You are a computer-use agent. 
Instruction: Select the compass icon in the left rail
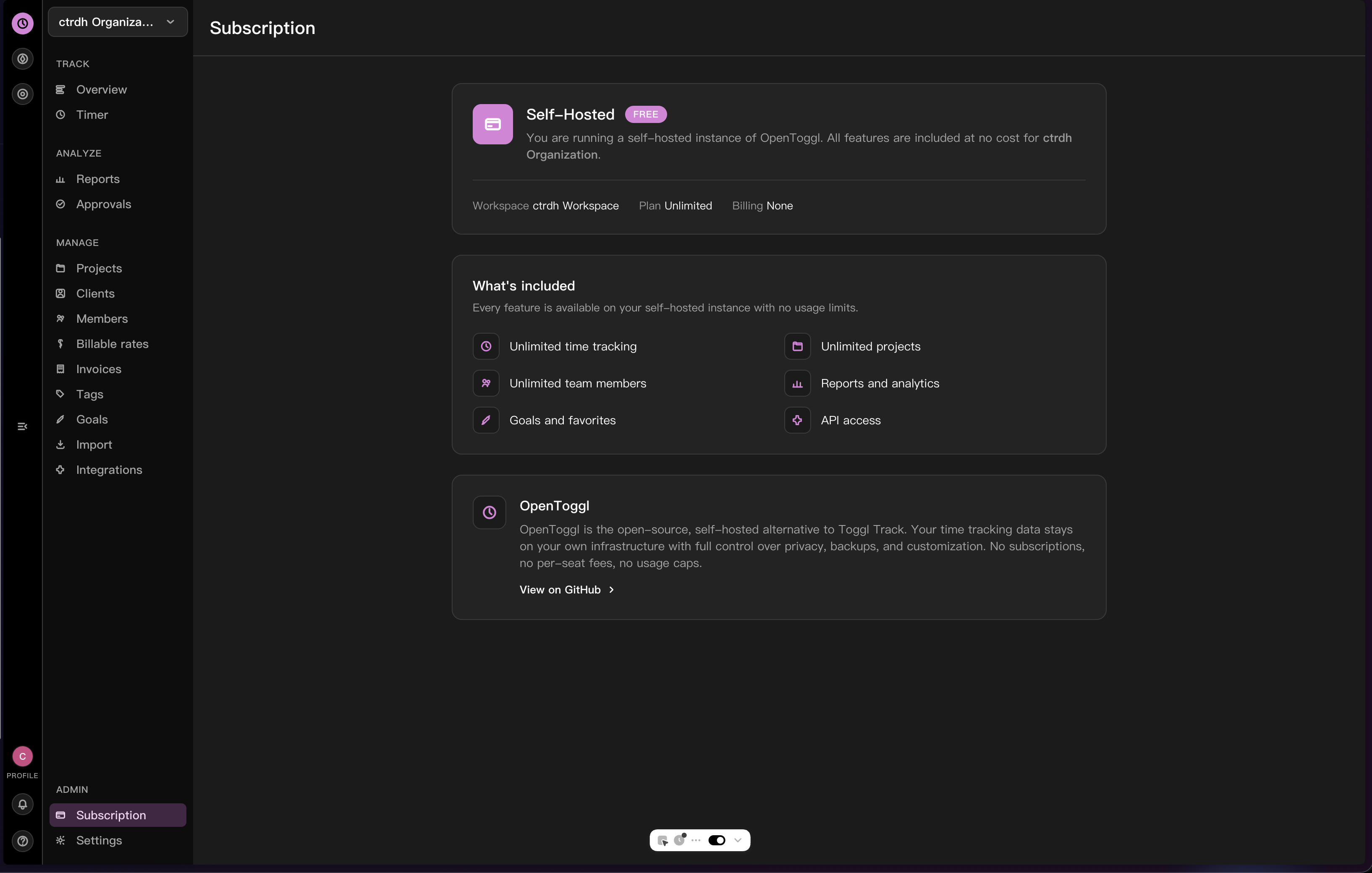click(x=23, y=59)
